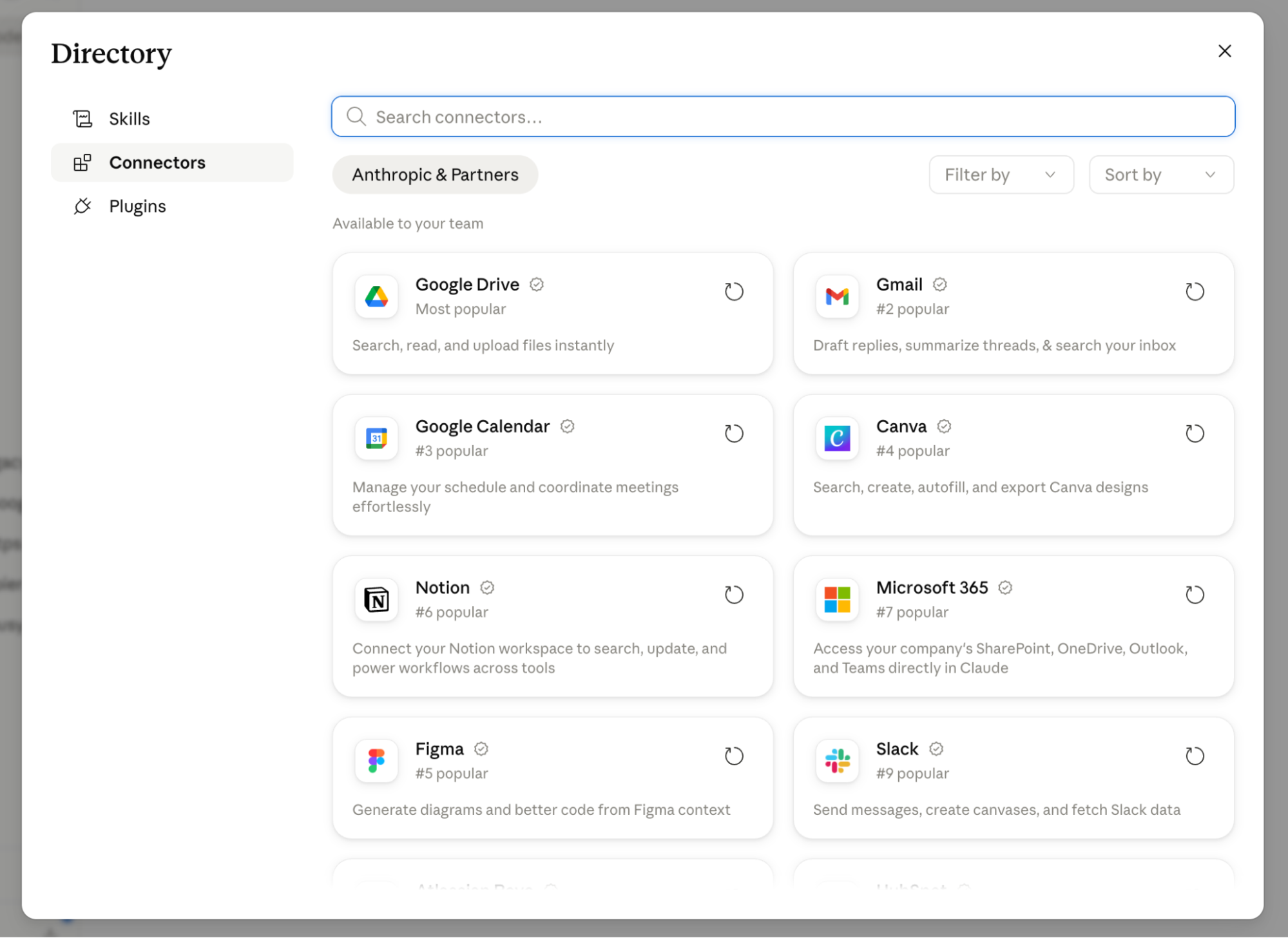Focus the Search connectors field
Screen dimensions: 1288x938
783,117
